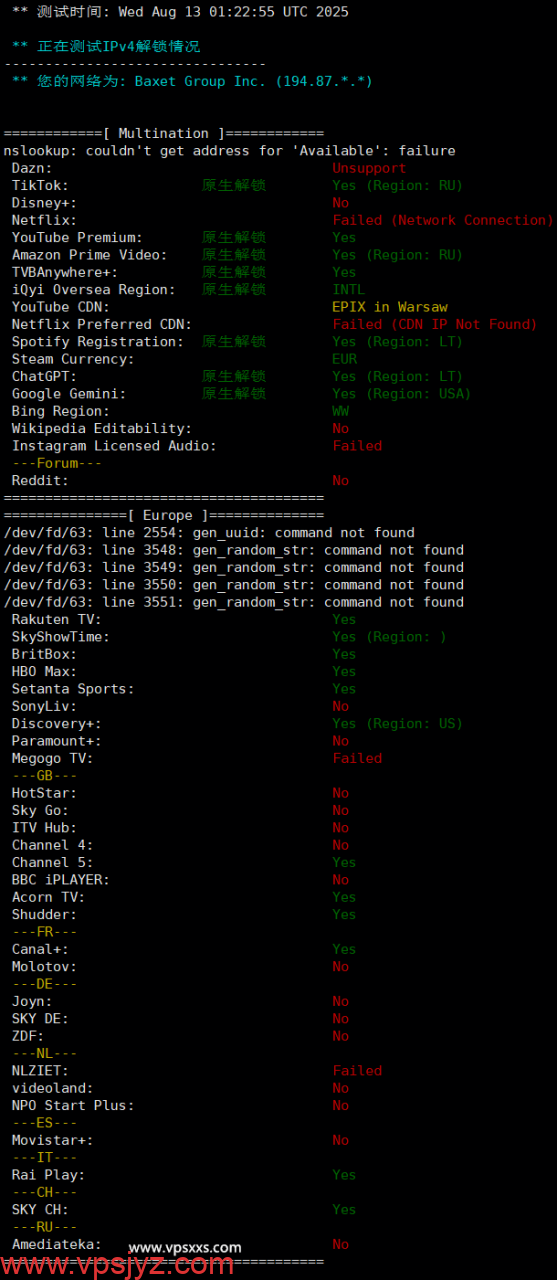Select the 'HBO Max:' label

pyautogui.click(x=44, y=672)
